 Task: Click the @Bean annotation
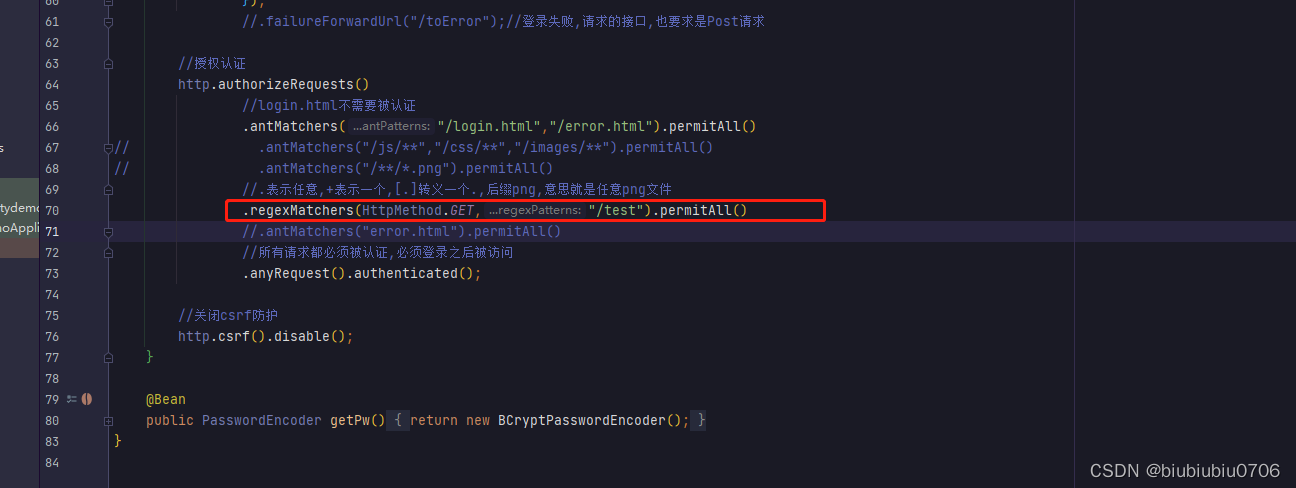pos(166,399)
